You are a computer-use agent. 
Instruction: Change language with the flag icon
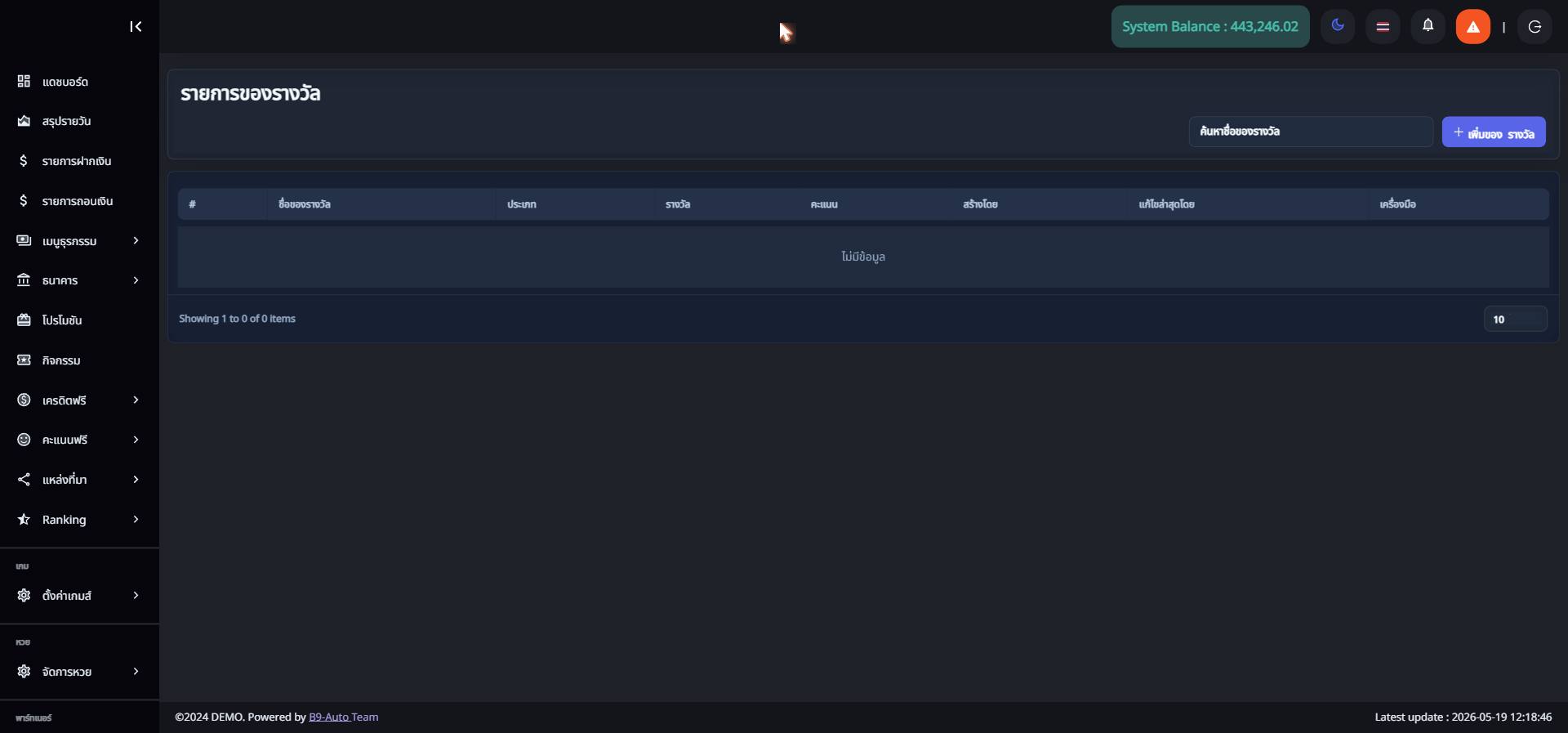coord(1383,27)
